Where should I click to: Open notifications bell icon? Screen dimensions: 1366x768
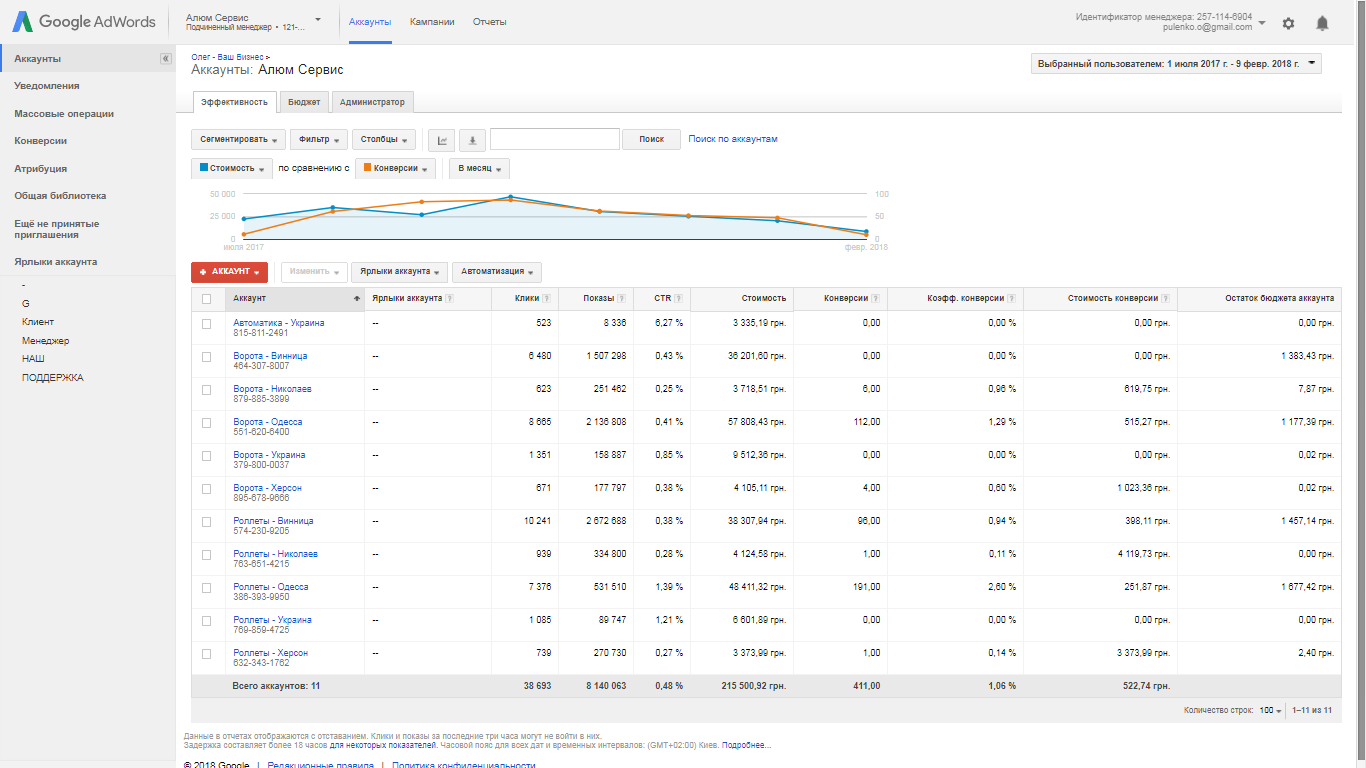pyautogui.click(x=1322, y=23)
